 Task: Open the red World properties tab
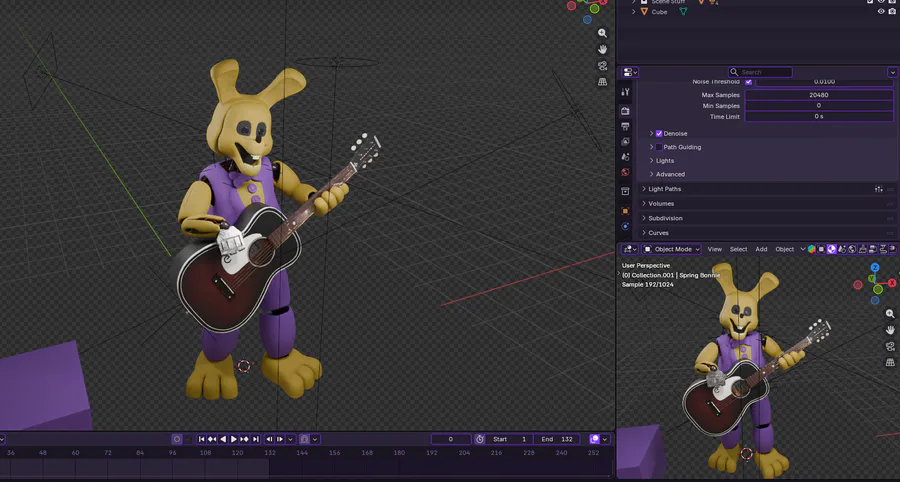[x=626, y=172]
